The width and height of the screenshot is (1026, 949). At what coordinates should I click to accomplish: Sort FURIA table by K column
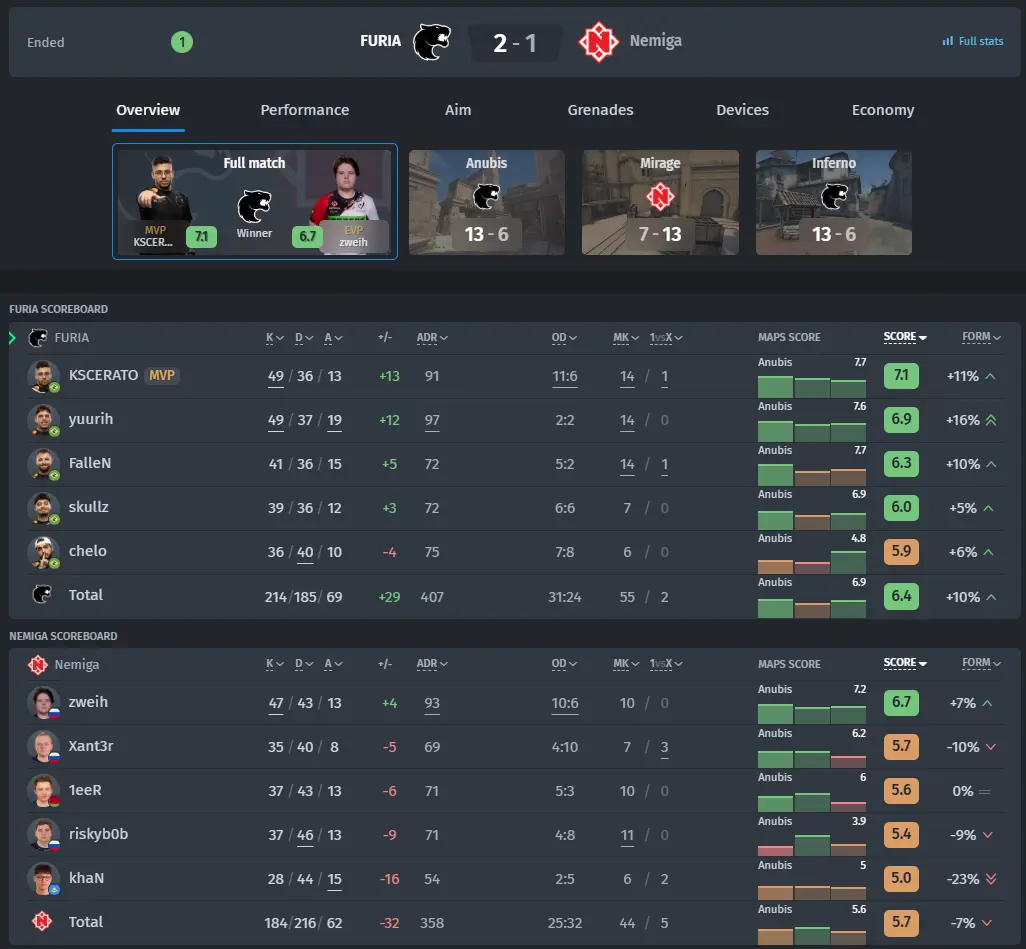(275, 338)
